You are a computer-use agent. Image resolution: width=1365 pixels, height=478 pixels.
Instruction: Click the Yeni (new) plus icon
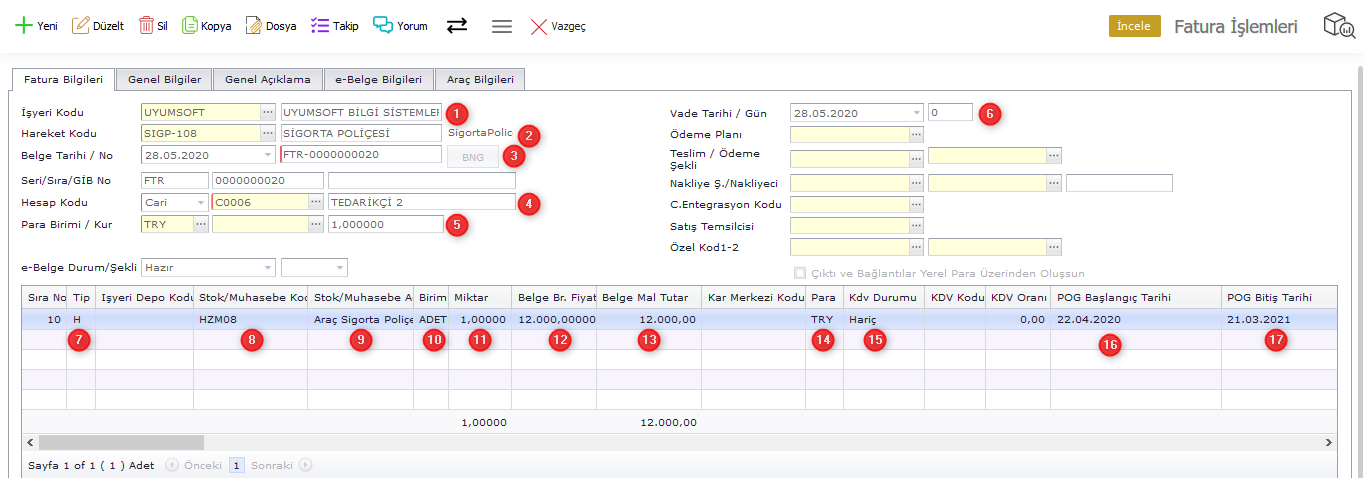(x=23, y=26)
